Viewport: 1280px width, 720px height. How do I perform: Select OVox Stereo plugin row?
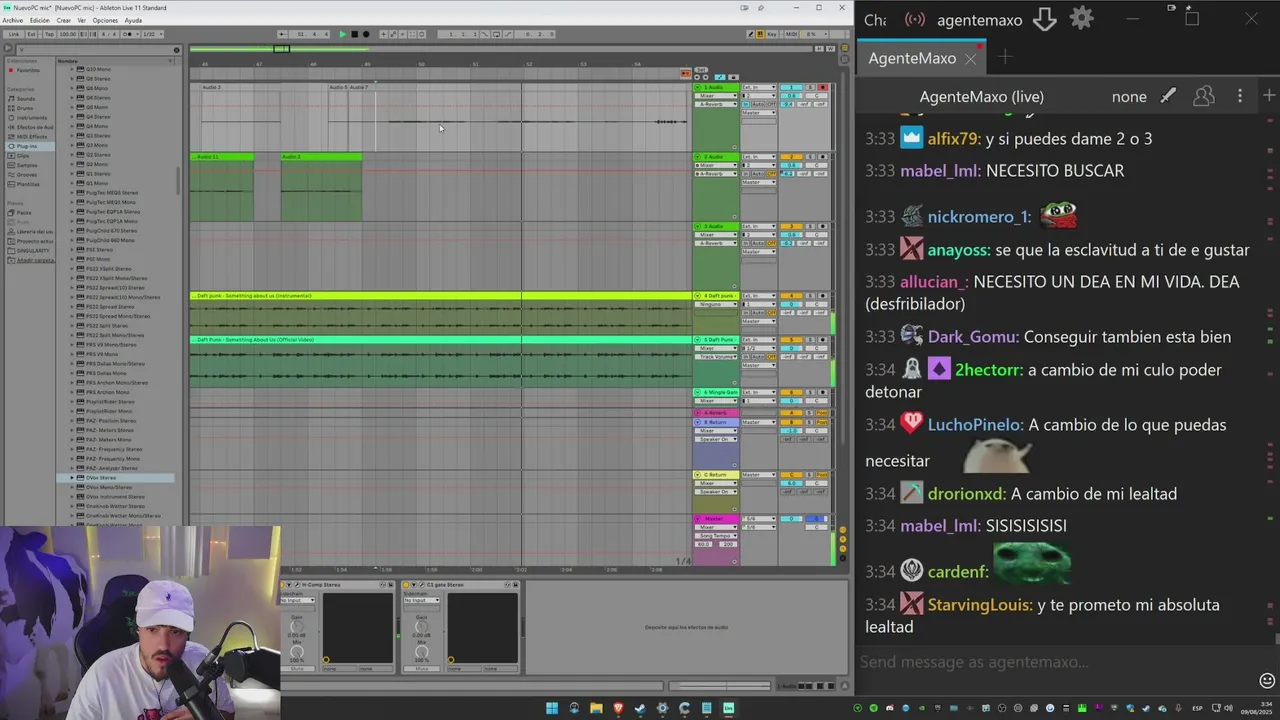click(x=115, y=477)
